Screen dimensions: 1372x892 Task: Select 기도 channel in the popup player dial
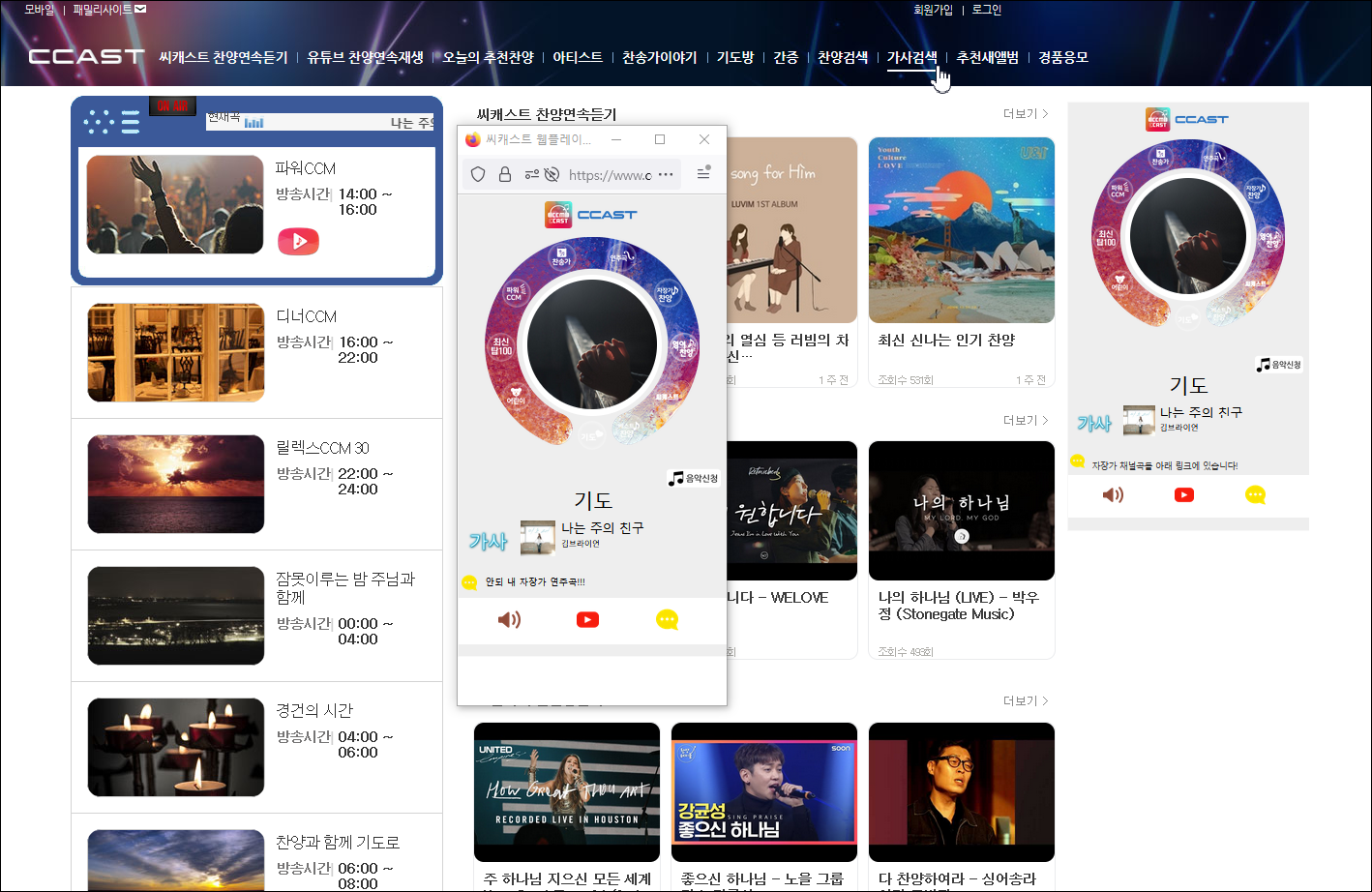(x=591, y=434)
